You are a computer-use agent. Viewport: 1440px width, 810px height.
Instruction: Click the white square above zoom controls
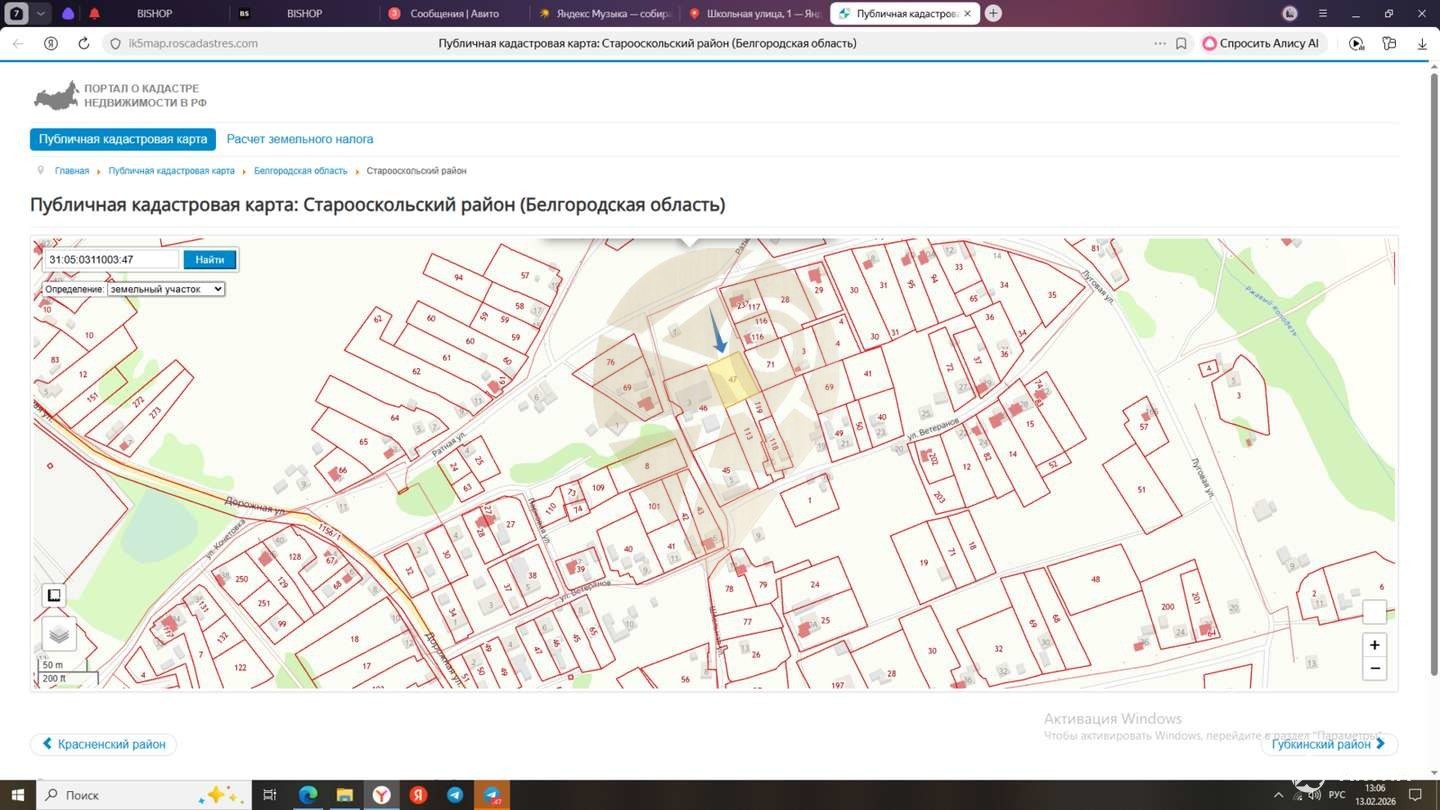(1375, 612)
